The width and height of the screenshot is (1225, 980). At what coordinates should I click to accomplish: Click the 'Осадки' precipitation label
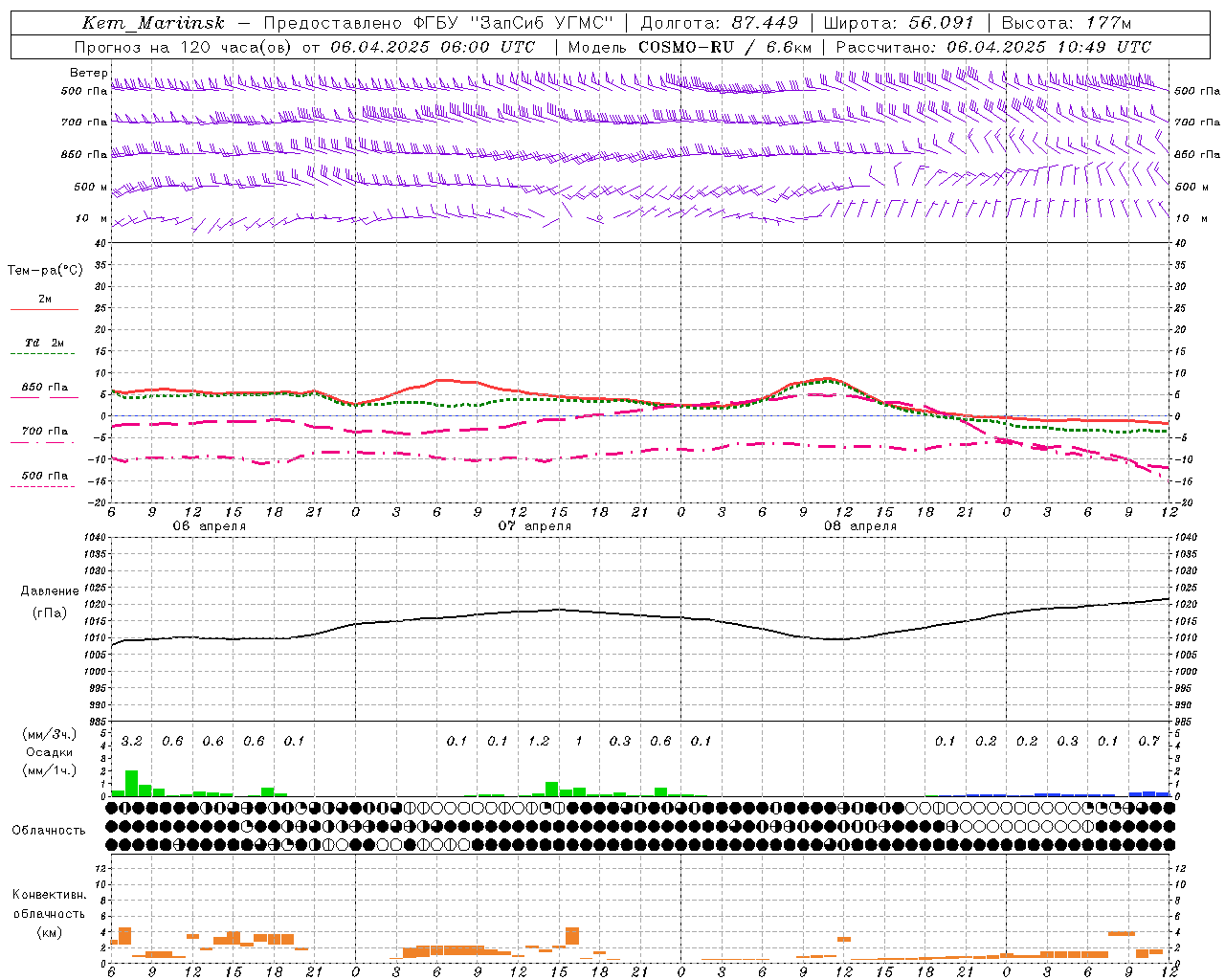tap(49, 752)
